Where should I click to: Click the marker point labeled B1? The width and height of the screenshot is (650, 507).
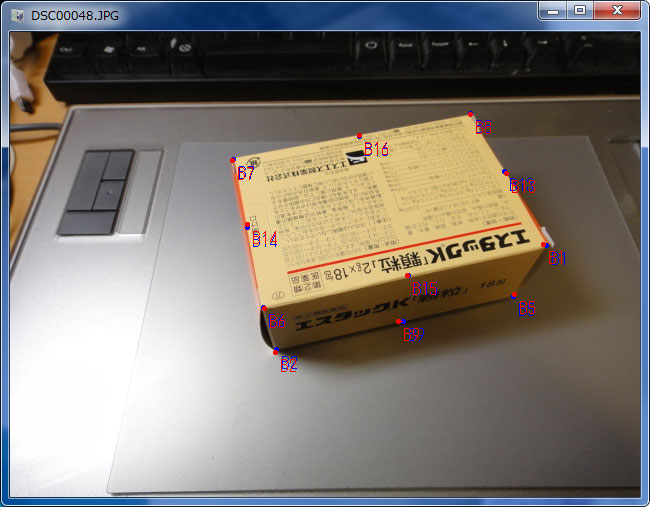click(x=545, y=245)
